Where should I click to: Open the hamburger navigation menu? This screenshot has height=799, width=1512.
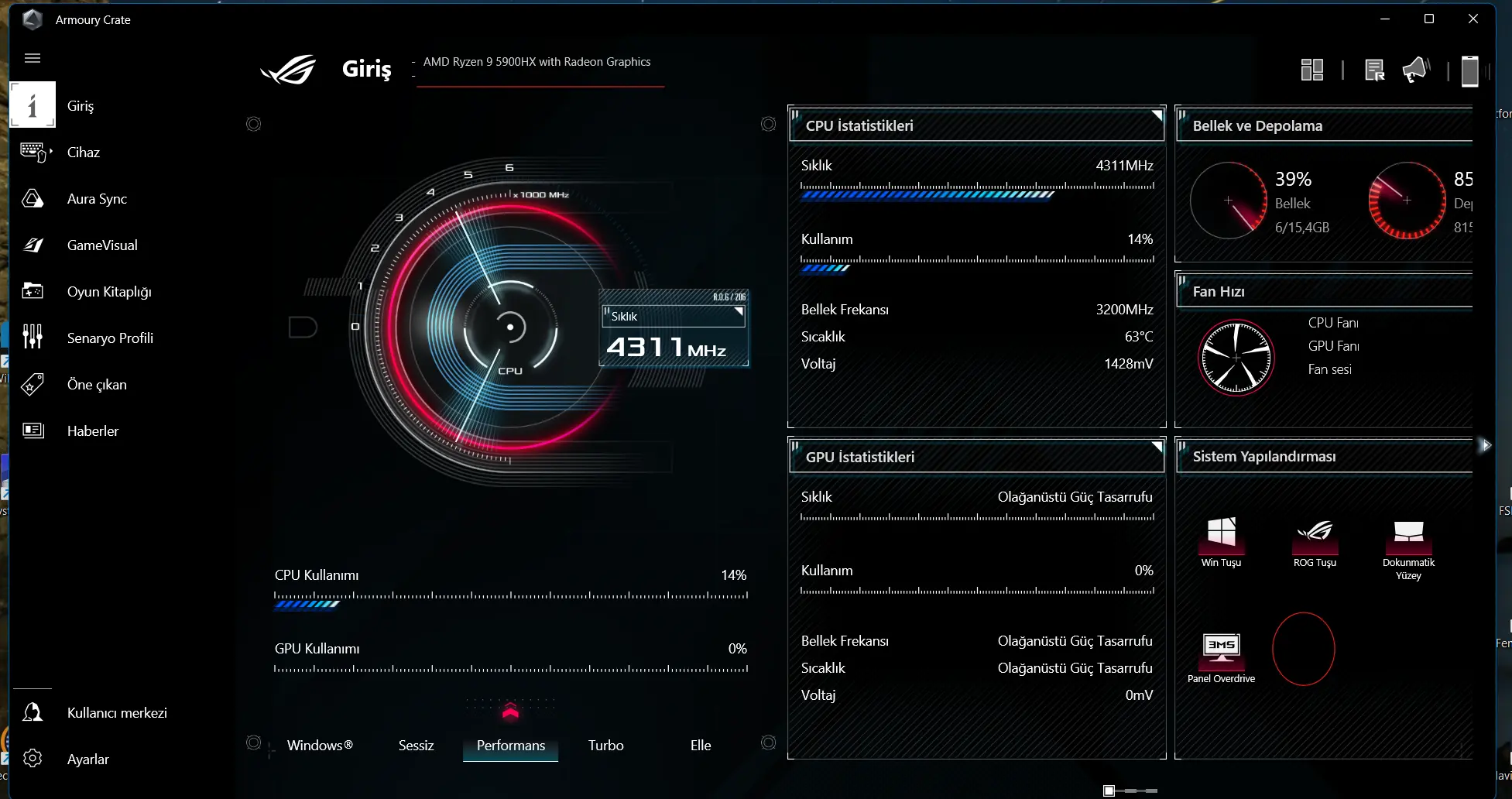point(33,58)
